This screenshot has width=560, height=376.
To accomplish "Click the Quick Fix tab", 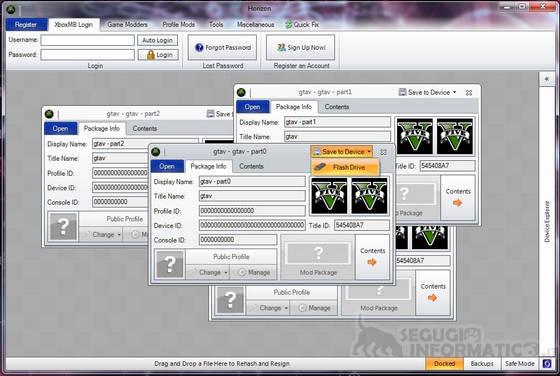I will click(x=302, y=25).
